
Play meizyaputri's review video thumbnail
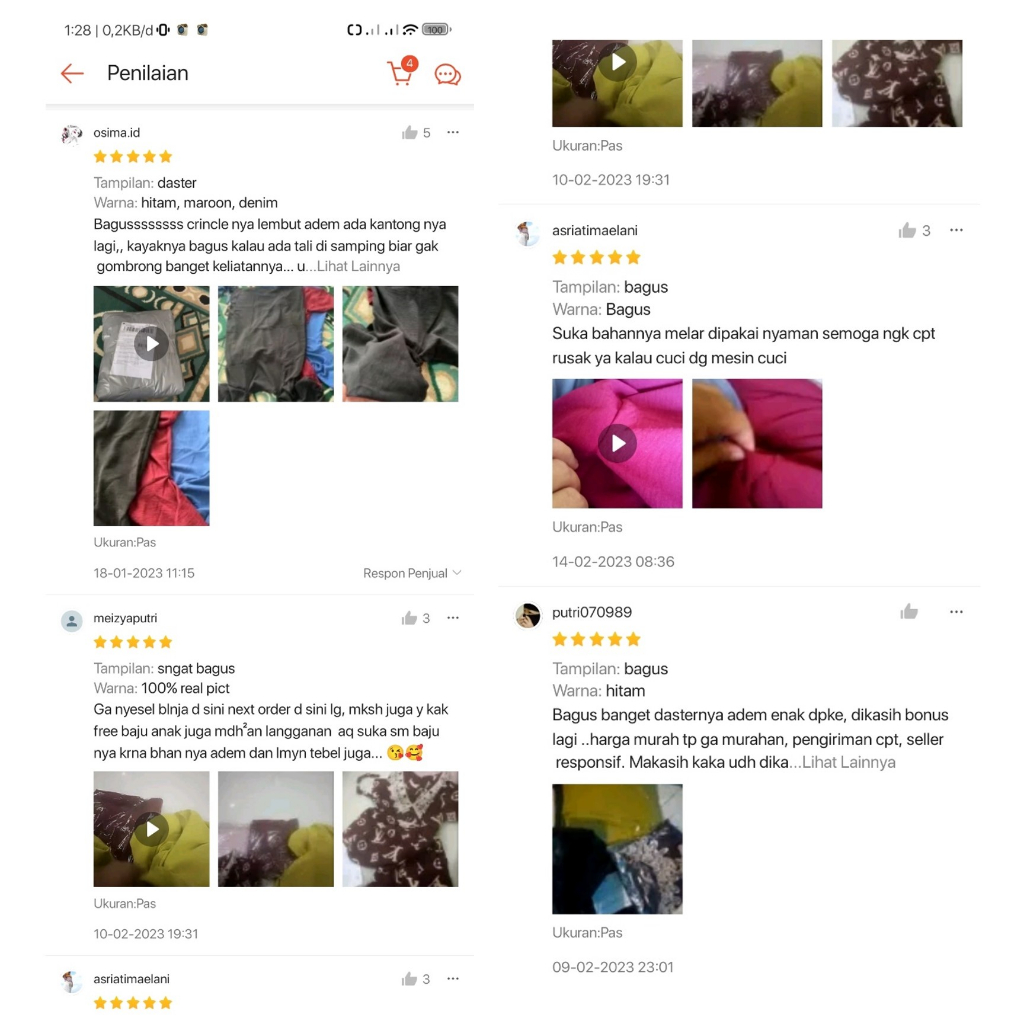[152, 829]
